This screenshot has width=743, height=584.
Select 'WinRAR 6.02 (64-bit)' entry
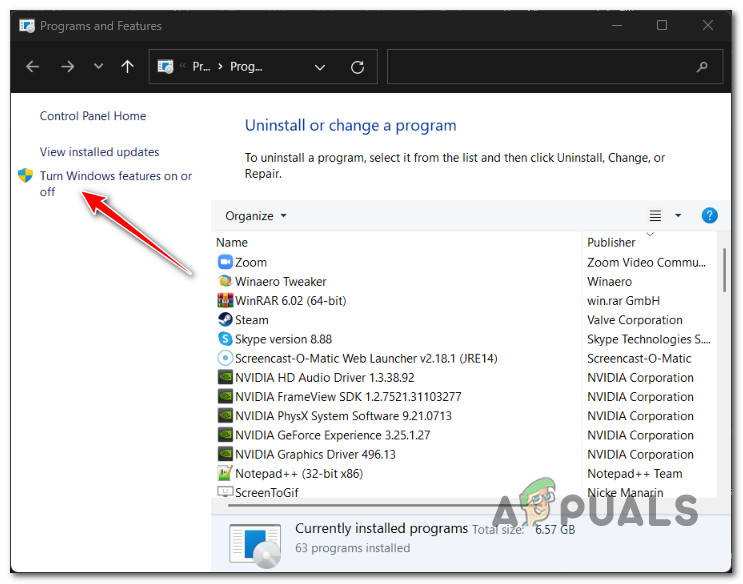point(290,301)
